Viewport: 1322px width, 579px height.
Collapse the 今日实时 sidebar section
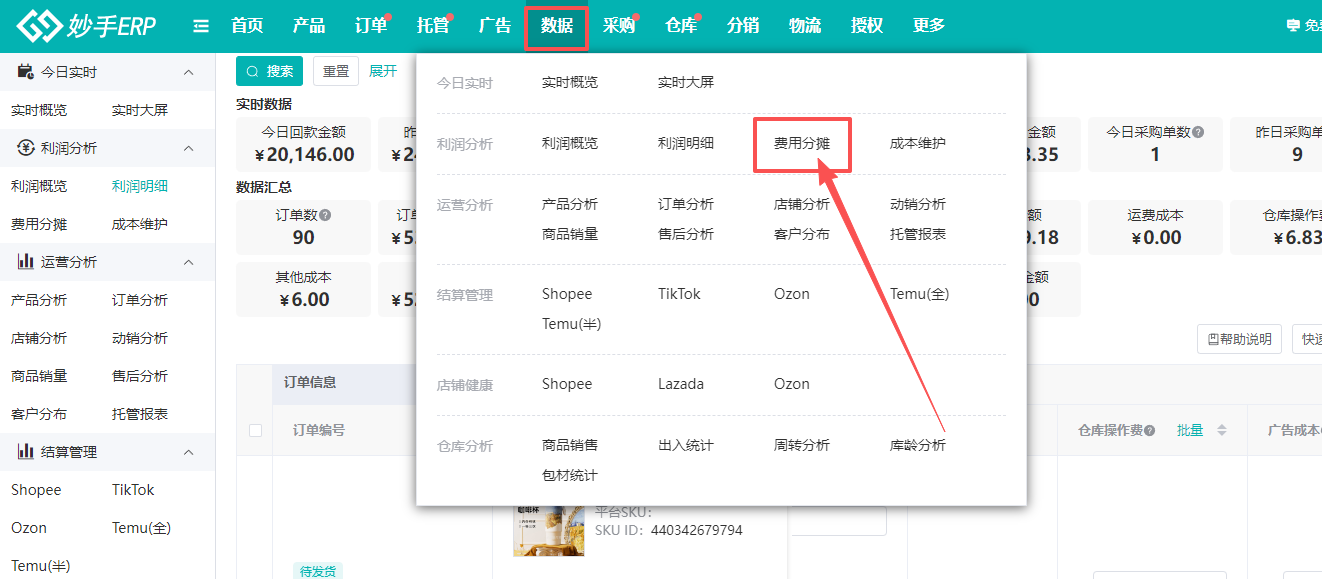189,72
